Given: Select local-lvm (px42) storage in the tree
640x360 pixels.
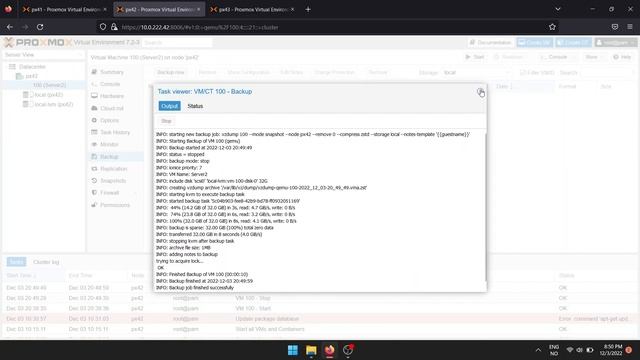Looking at the screenshot, I should [53, 104].
